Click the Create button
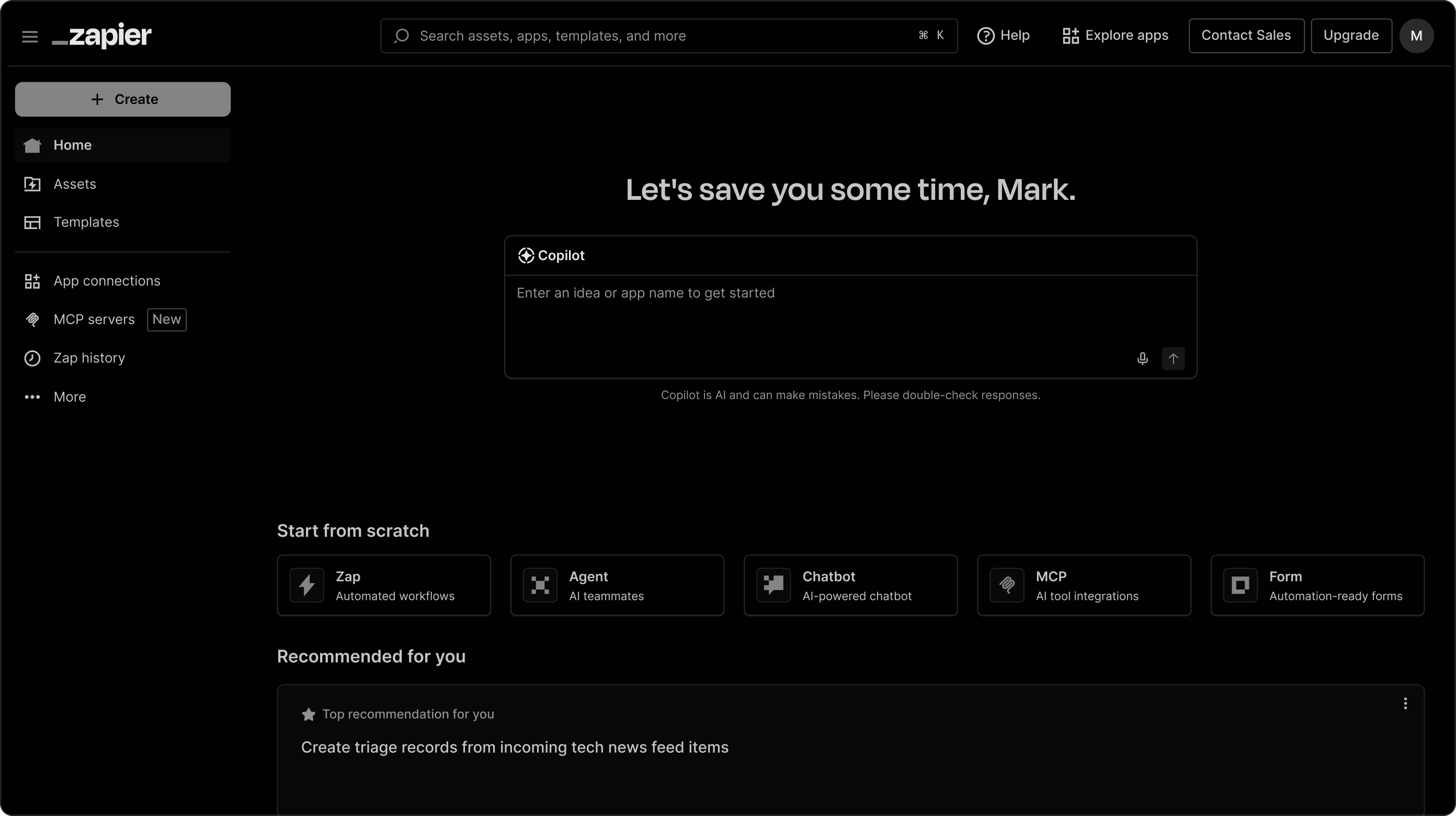The height and width of the screenshot is (816, 1456). click(x=123, y=99)
